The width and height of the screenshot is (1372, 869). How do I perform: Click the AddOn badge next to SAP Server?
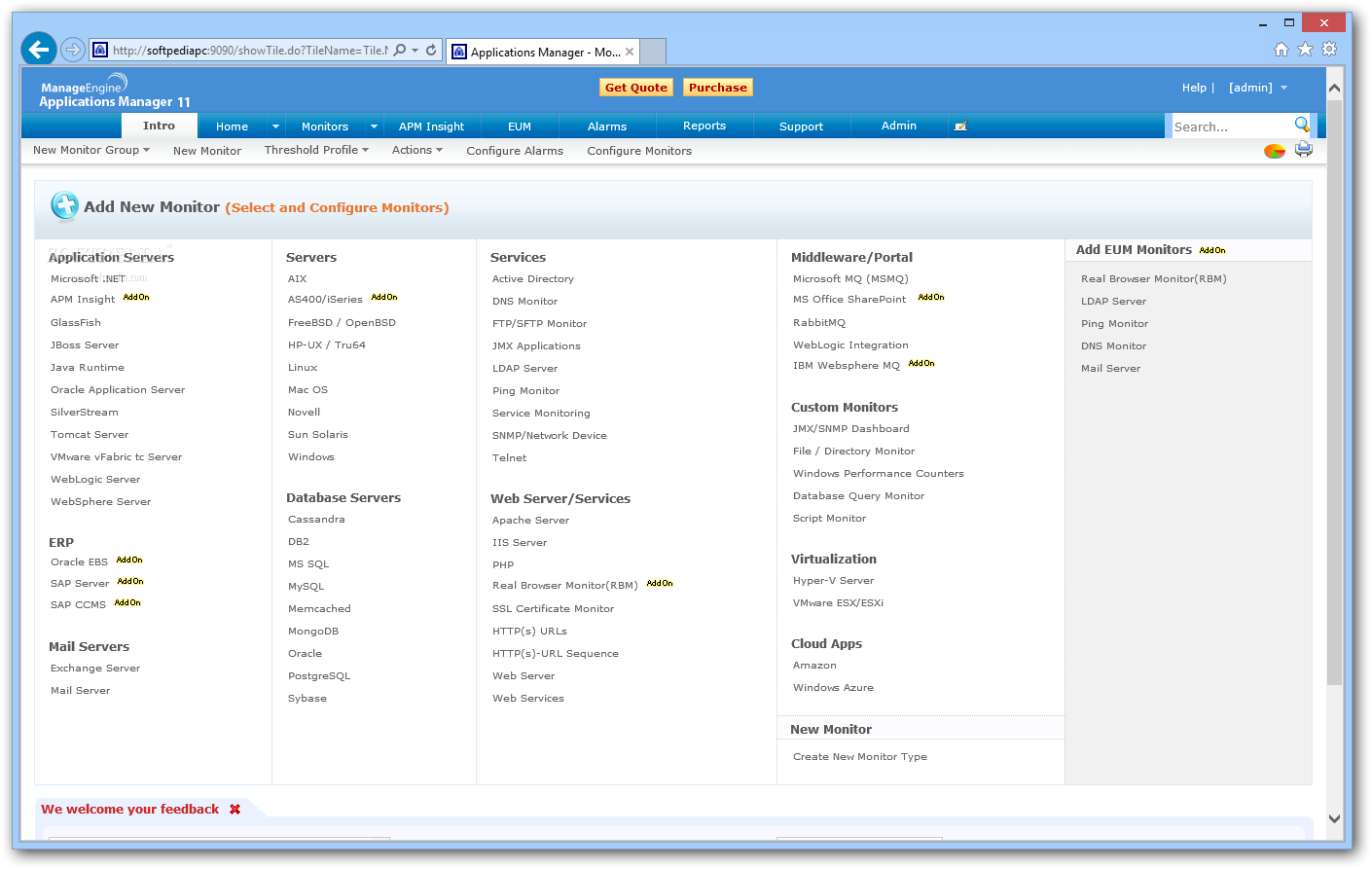pos(130,582)
